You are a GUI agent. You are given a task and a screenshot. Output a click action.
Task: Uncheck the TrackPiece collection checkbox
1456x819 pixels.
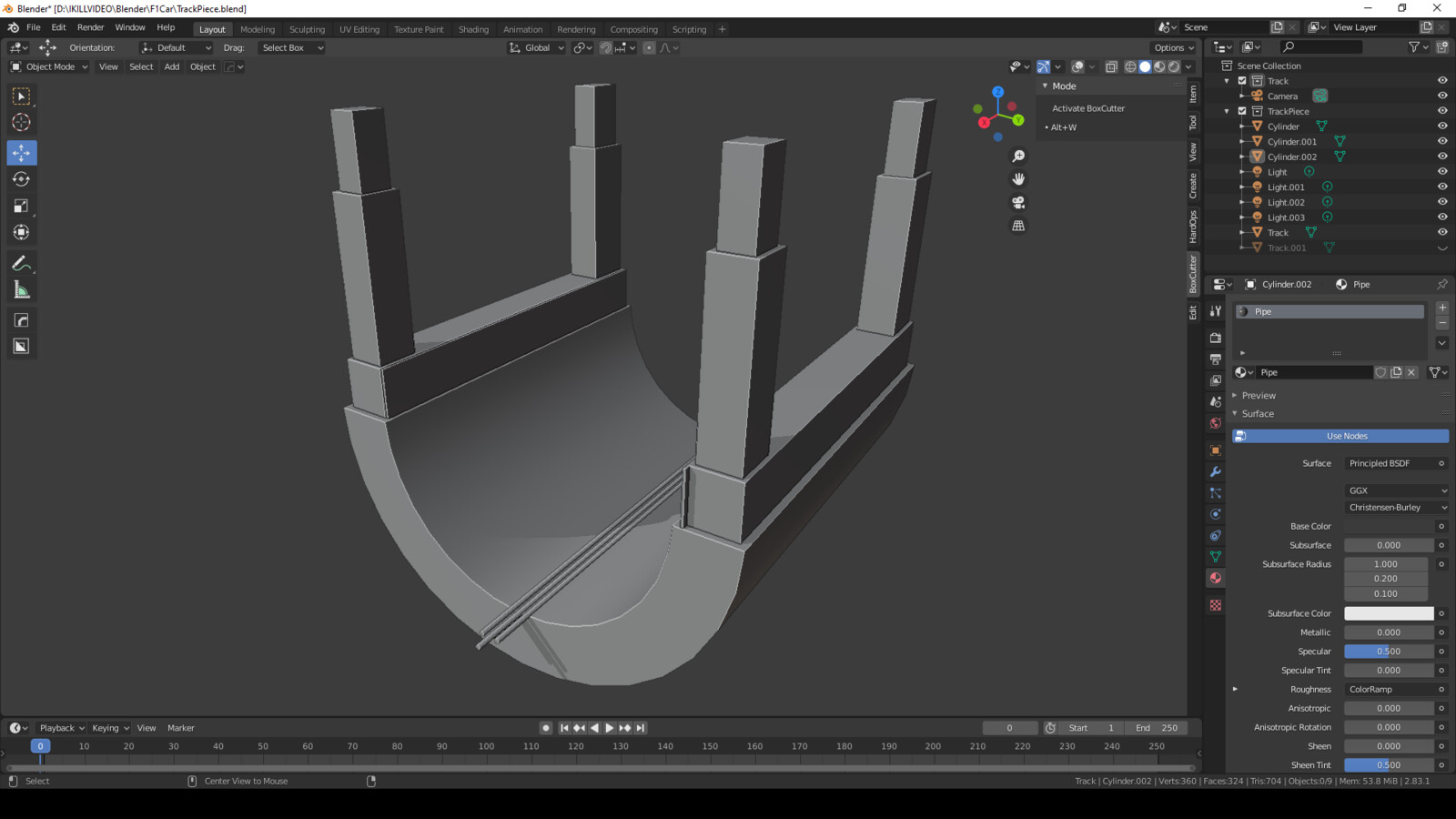[x=1242, y=111]
